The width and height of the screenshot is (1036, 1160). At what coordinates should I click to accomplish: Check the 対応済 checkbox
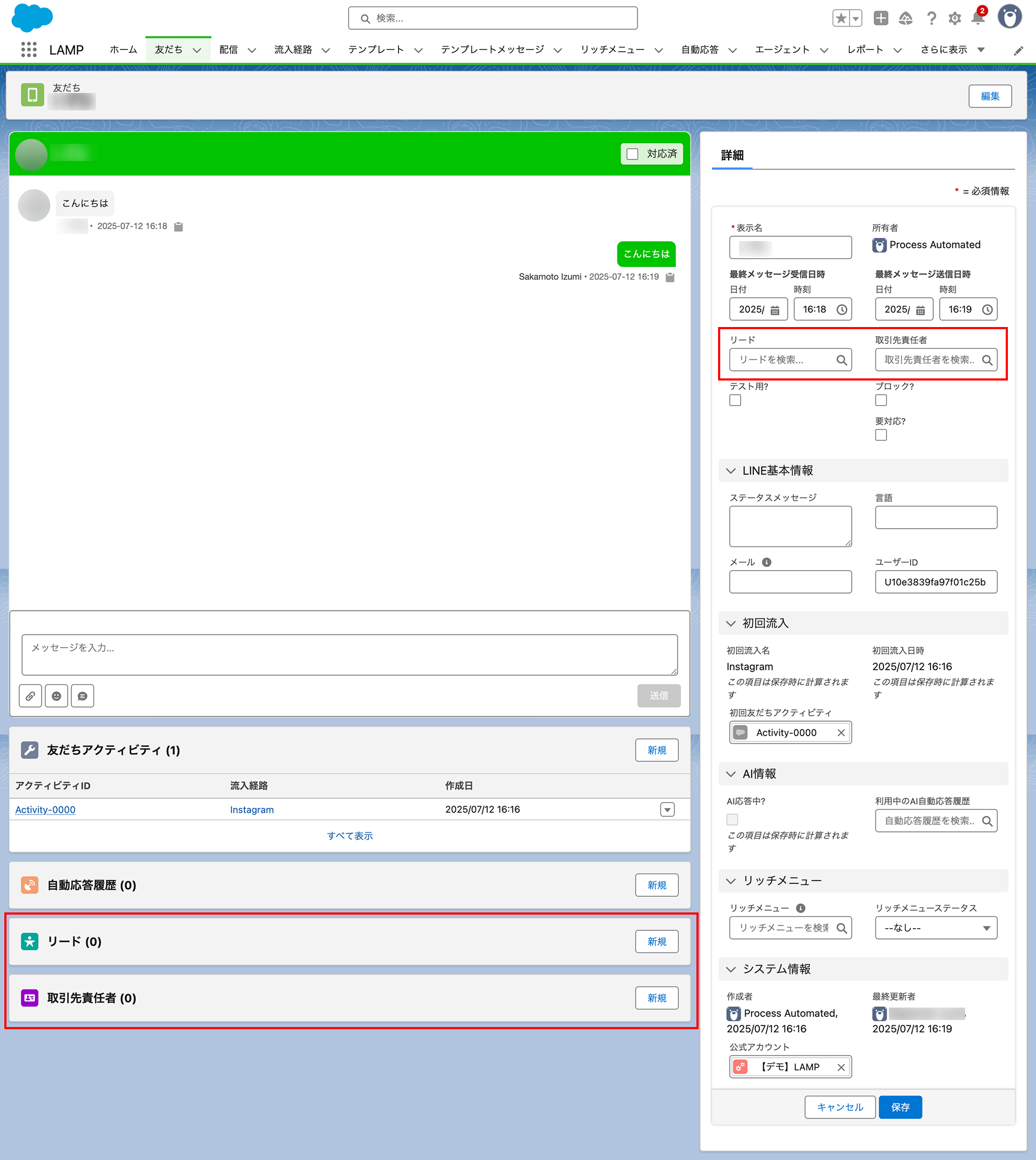click(x=633, y=154)
